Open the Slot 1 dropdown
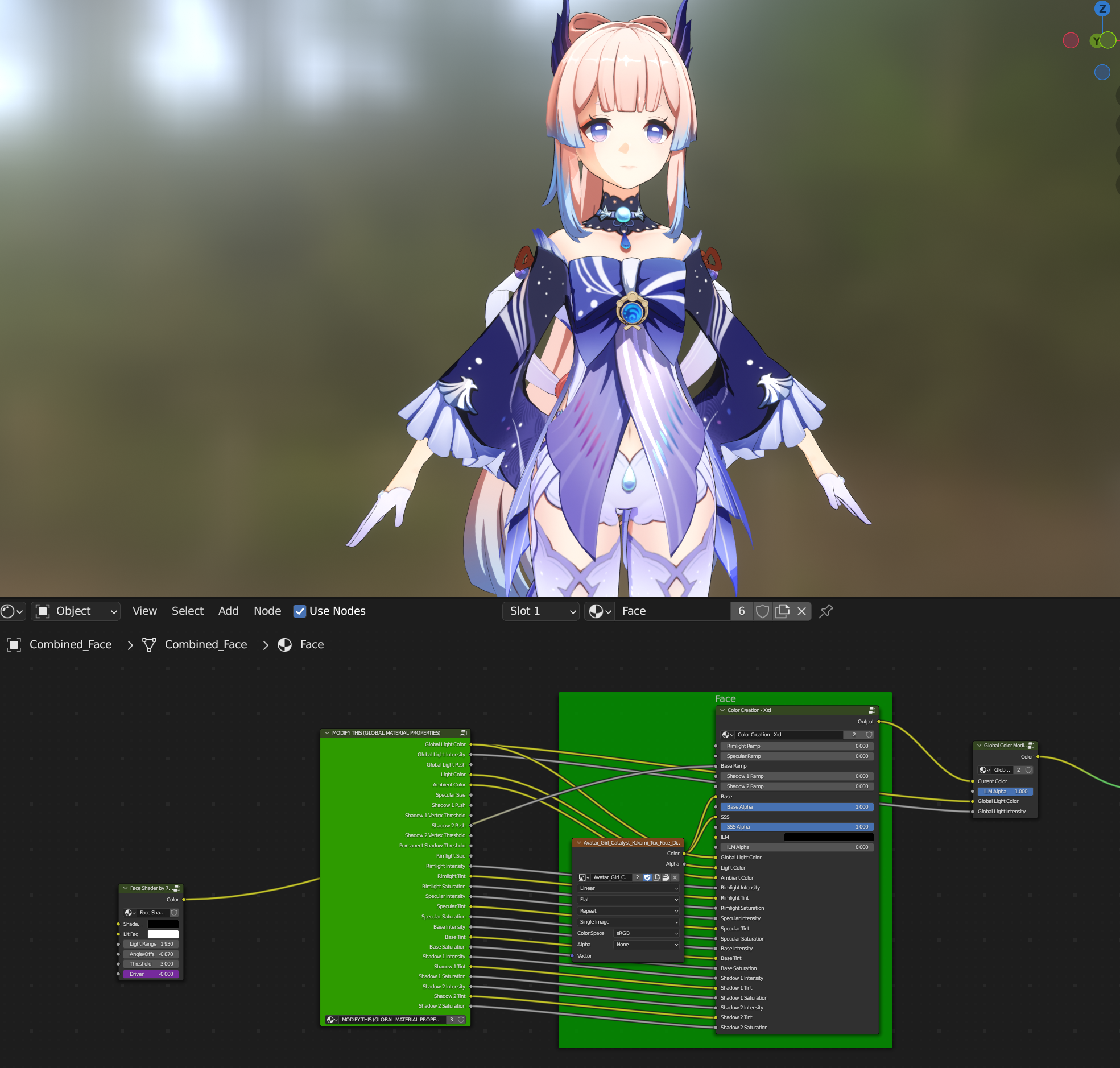Image resolution: width=1120 pixels, height=1068 pixels. pyautogui.click(x=540, y=611)
